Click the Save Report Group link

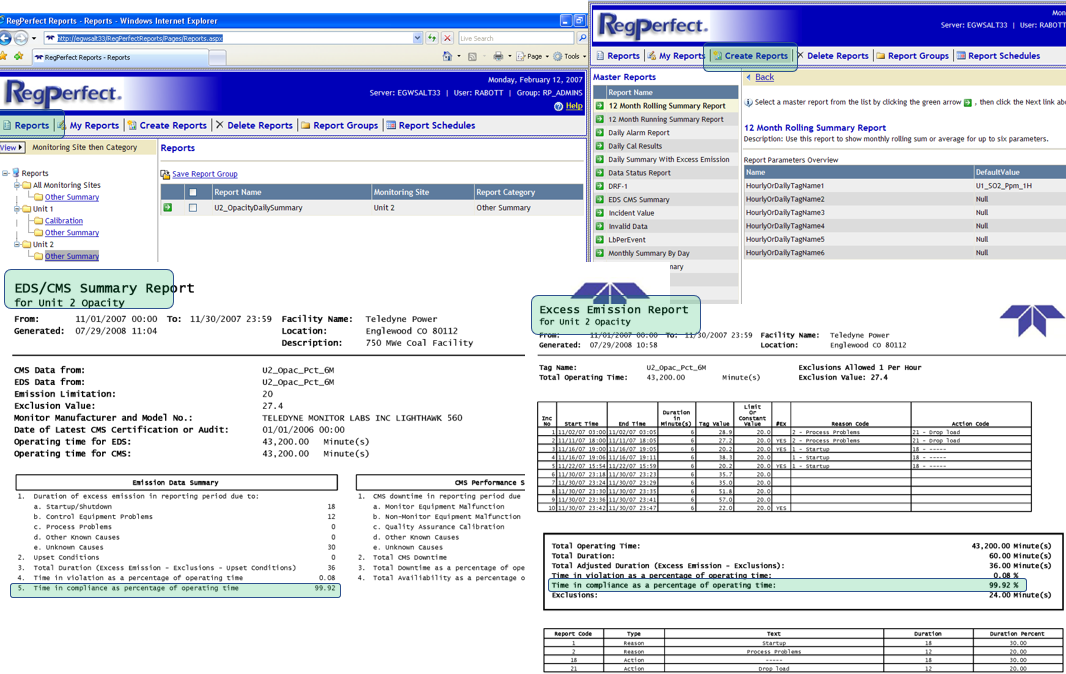(204, 174)
